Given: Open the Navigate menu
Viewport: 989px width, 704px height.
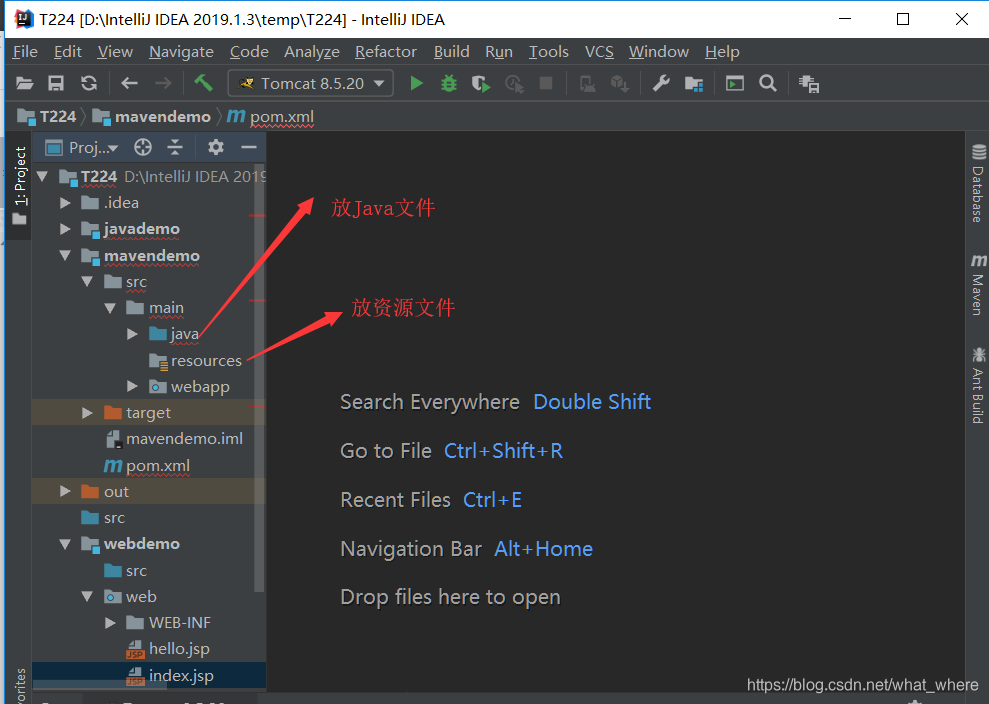Looking at the screenshot, I should 181,52.
